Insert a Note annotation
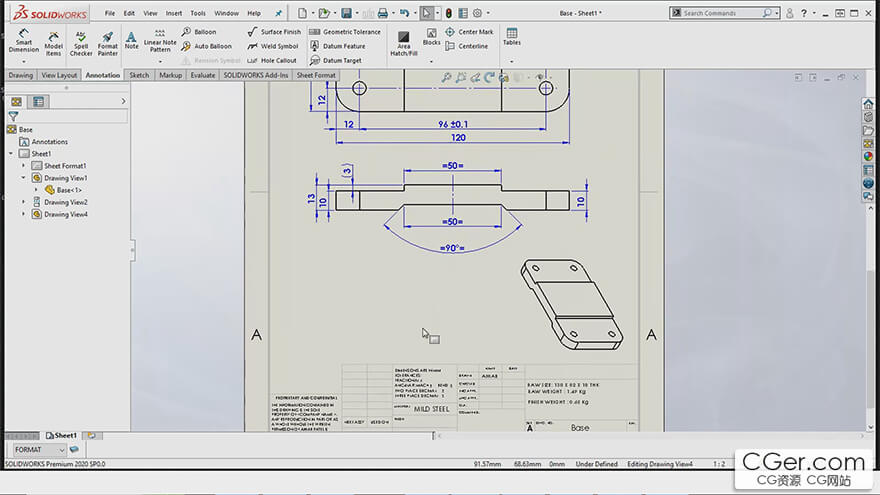Viewport: 880px width, 495px height. pyautogui.click(x=131, y=40)
